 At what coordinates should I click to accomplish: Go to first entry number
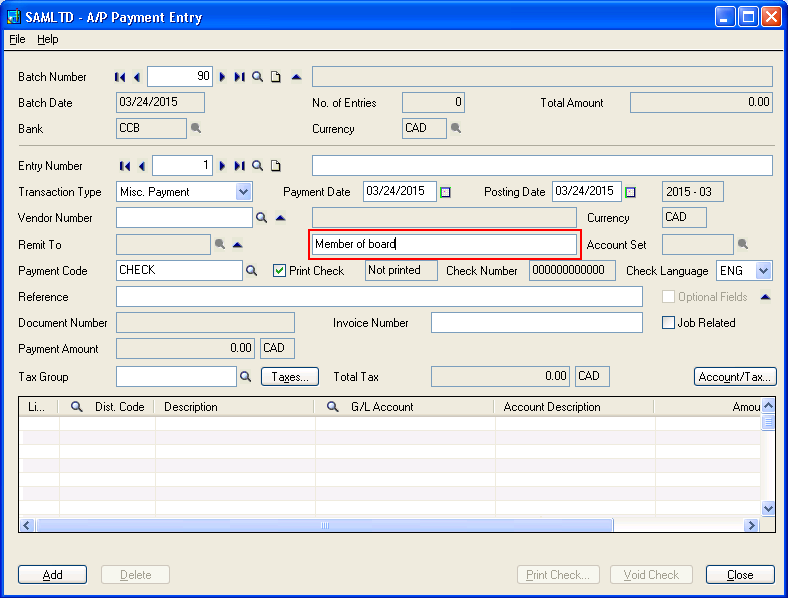pyautogui.click(x=125, y=166)
